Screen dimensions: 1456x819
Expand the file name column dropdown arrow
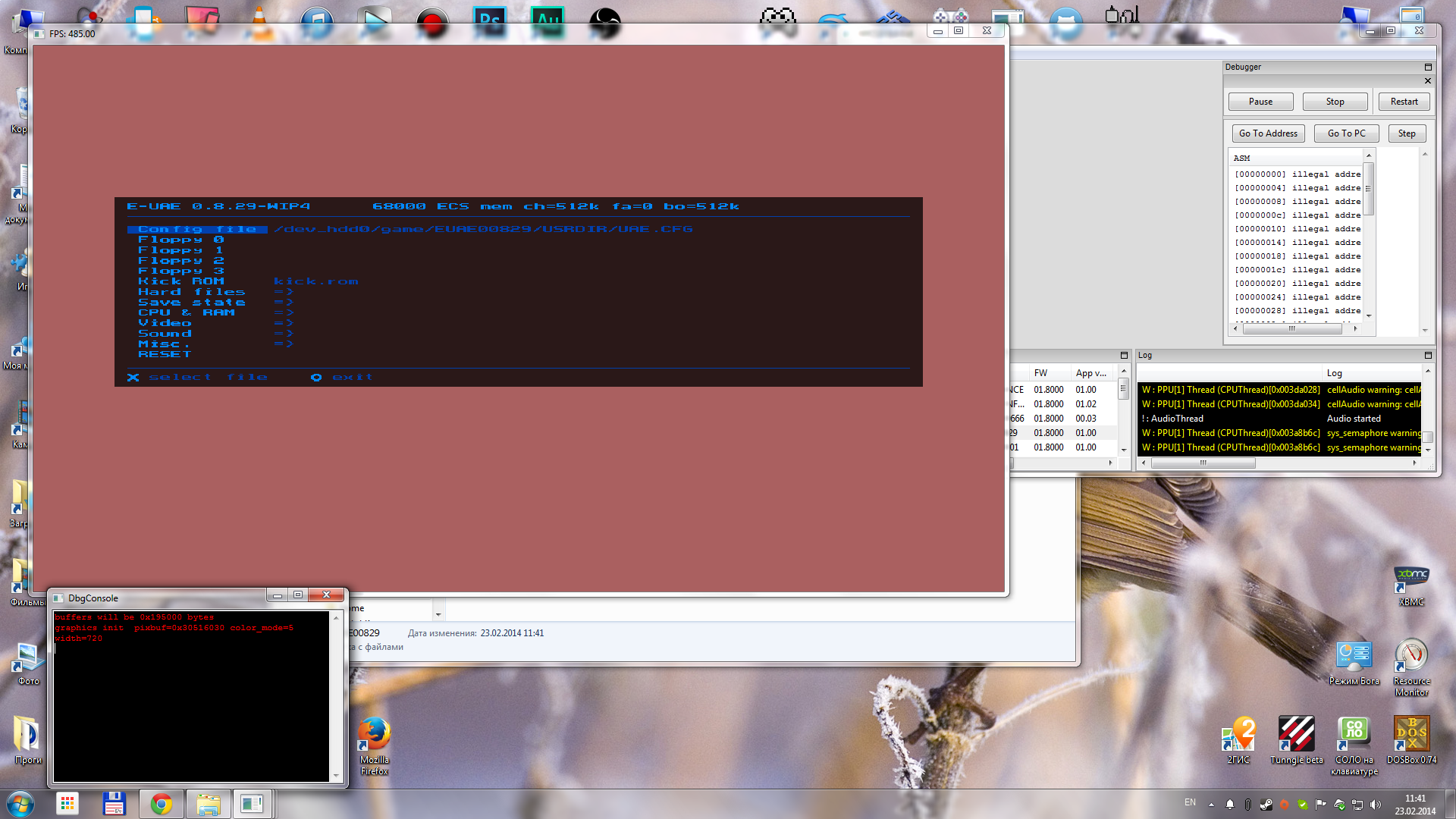coord(438,613)
